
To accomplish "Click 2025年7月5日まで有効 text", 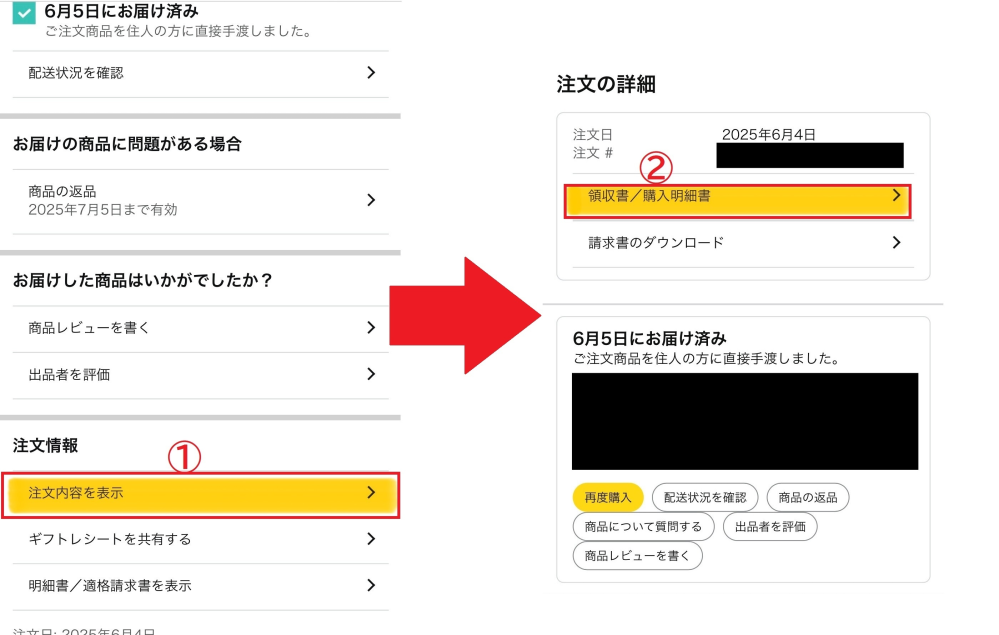I will tap(103, 210).
